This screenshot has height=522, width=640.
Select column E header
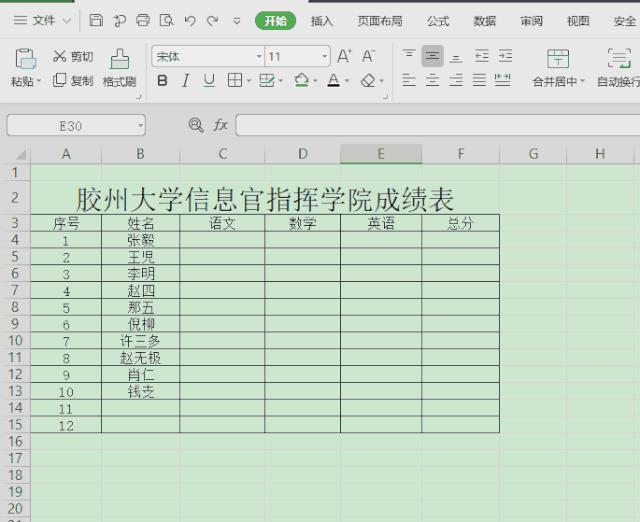(381, 154)
